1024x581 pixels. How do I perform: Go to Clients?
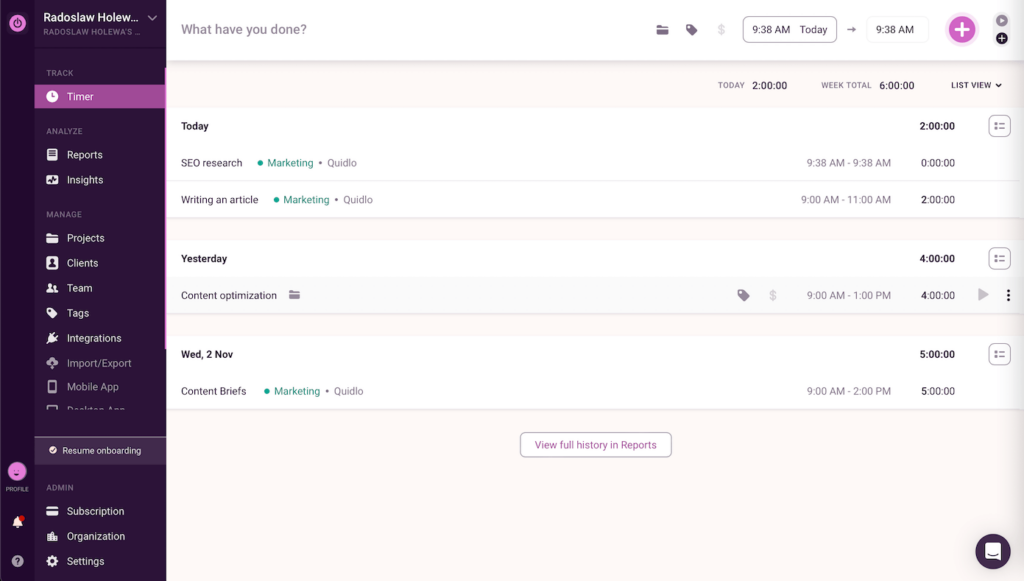82,263
